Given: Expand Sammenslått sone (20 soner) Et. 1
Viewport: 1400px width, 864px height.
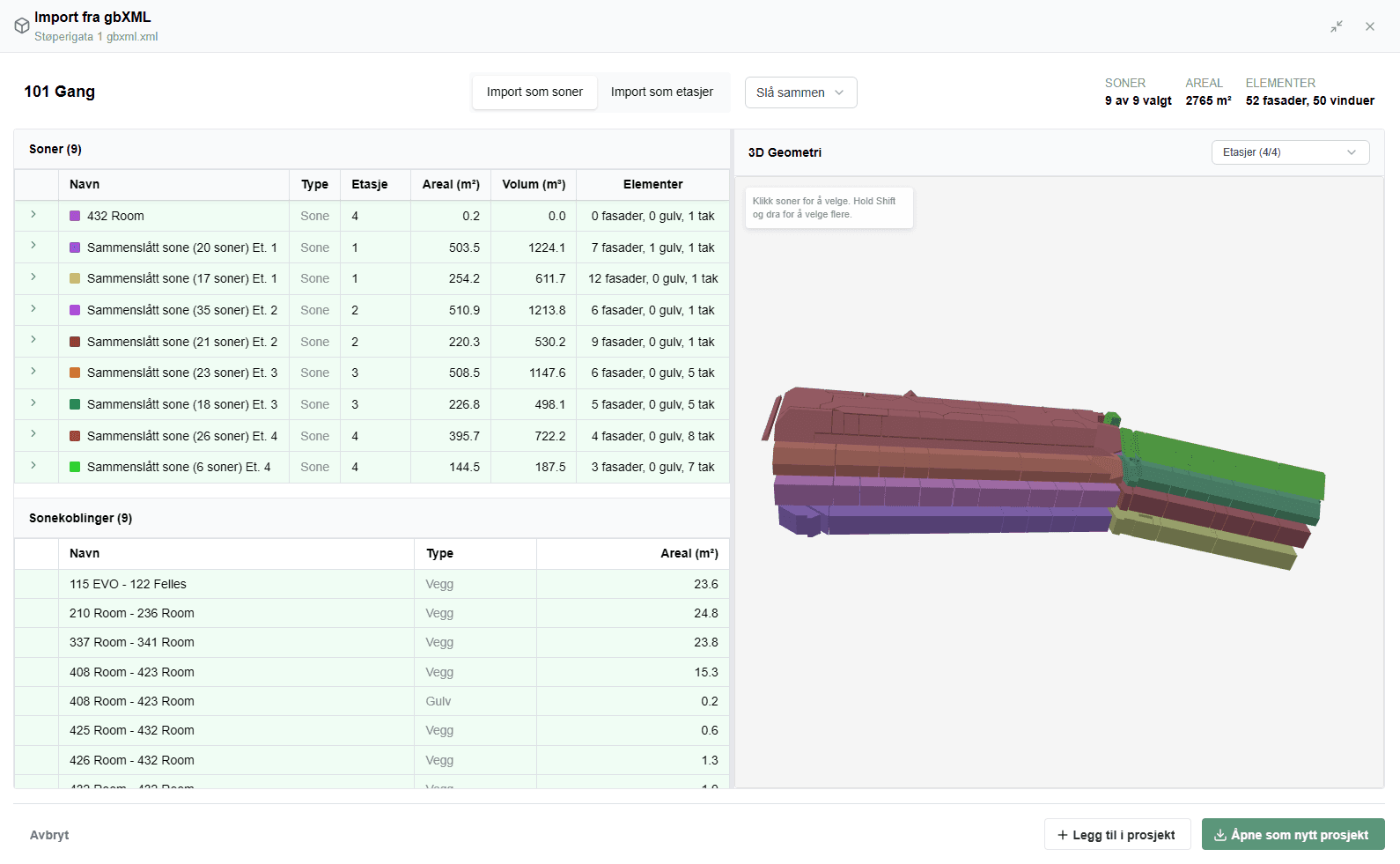Looking at the screenshot, I should (x=33, y=246).
